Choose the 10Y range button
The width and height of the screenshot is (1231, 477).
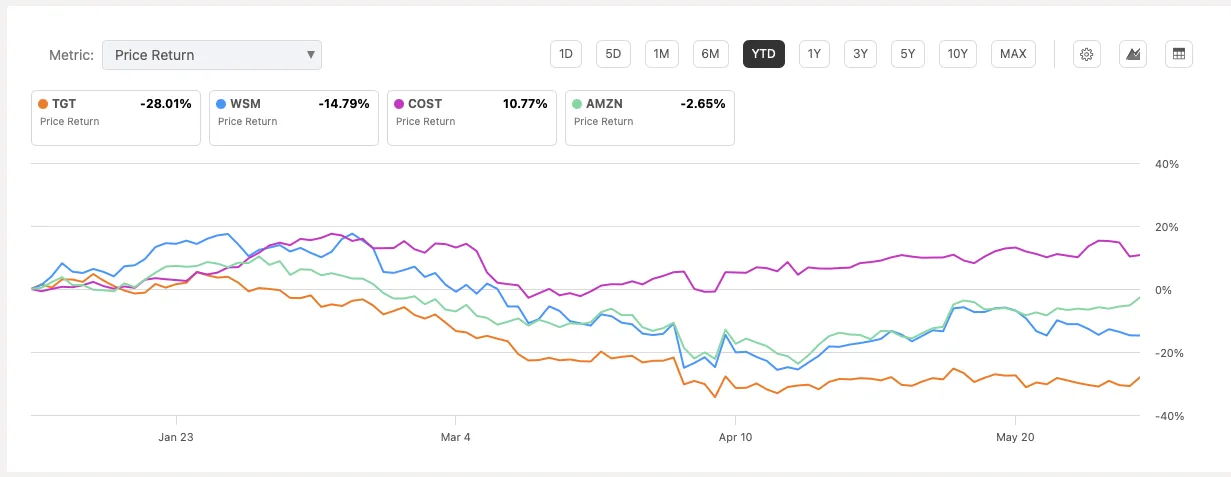tap(957, 54)
